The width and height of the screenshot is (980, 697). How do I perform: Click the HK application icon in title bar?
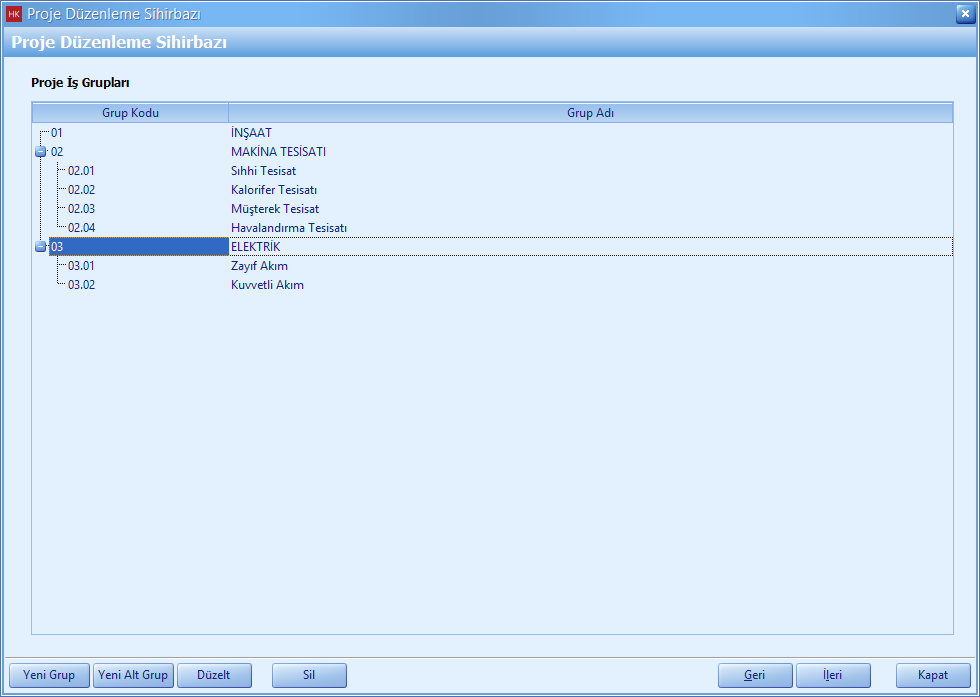coord(14,14)
